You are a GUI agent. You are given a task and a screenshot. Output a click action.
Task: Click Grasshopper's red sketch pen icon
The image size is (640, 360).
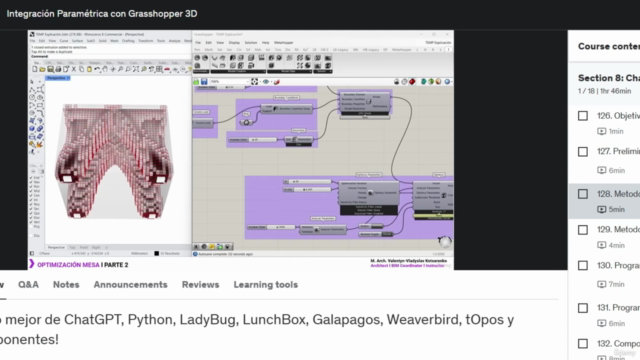277,82
